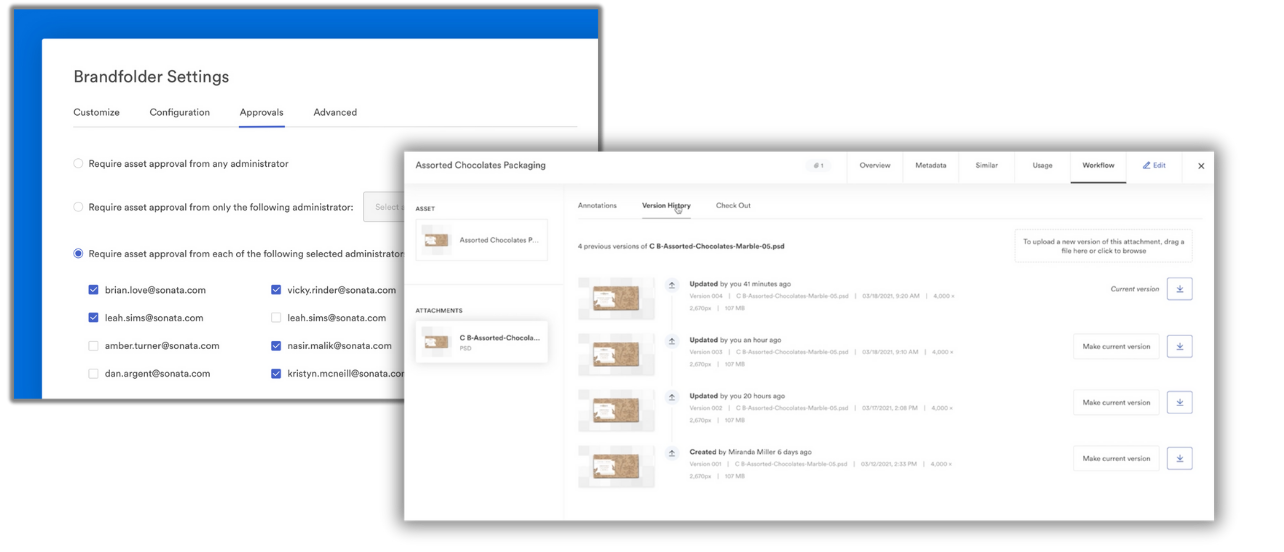Open the Similar assets tab
This screenshot has width=1284, height=552.
(x=987, y=165)
